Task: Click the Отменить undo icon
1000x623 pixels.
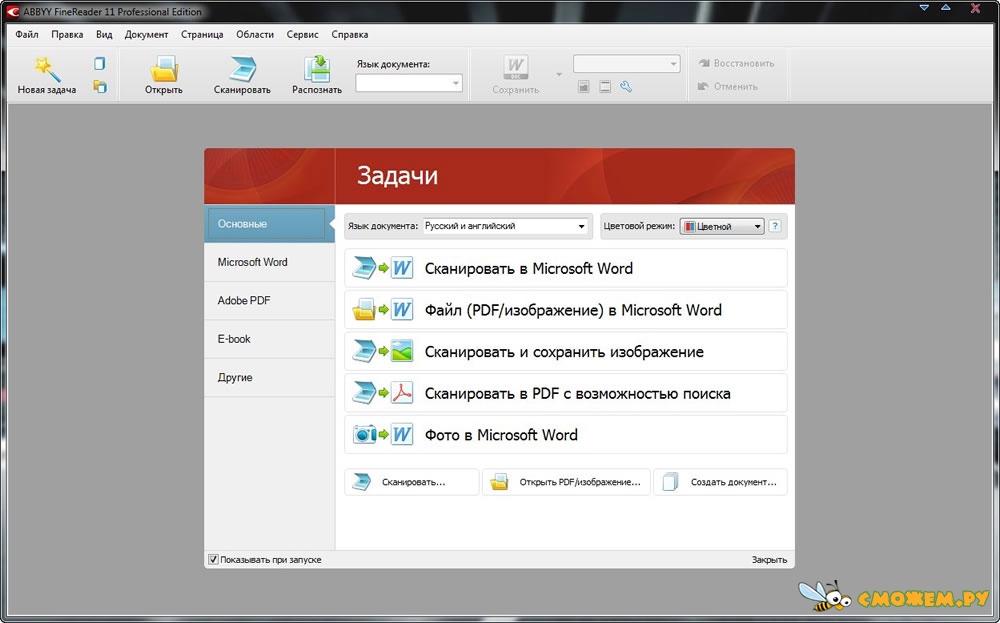Action: [703, 86]
